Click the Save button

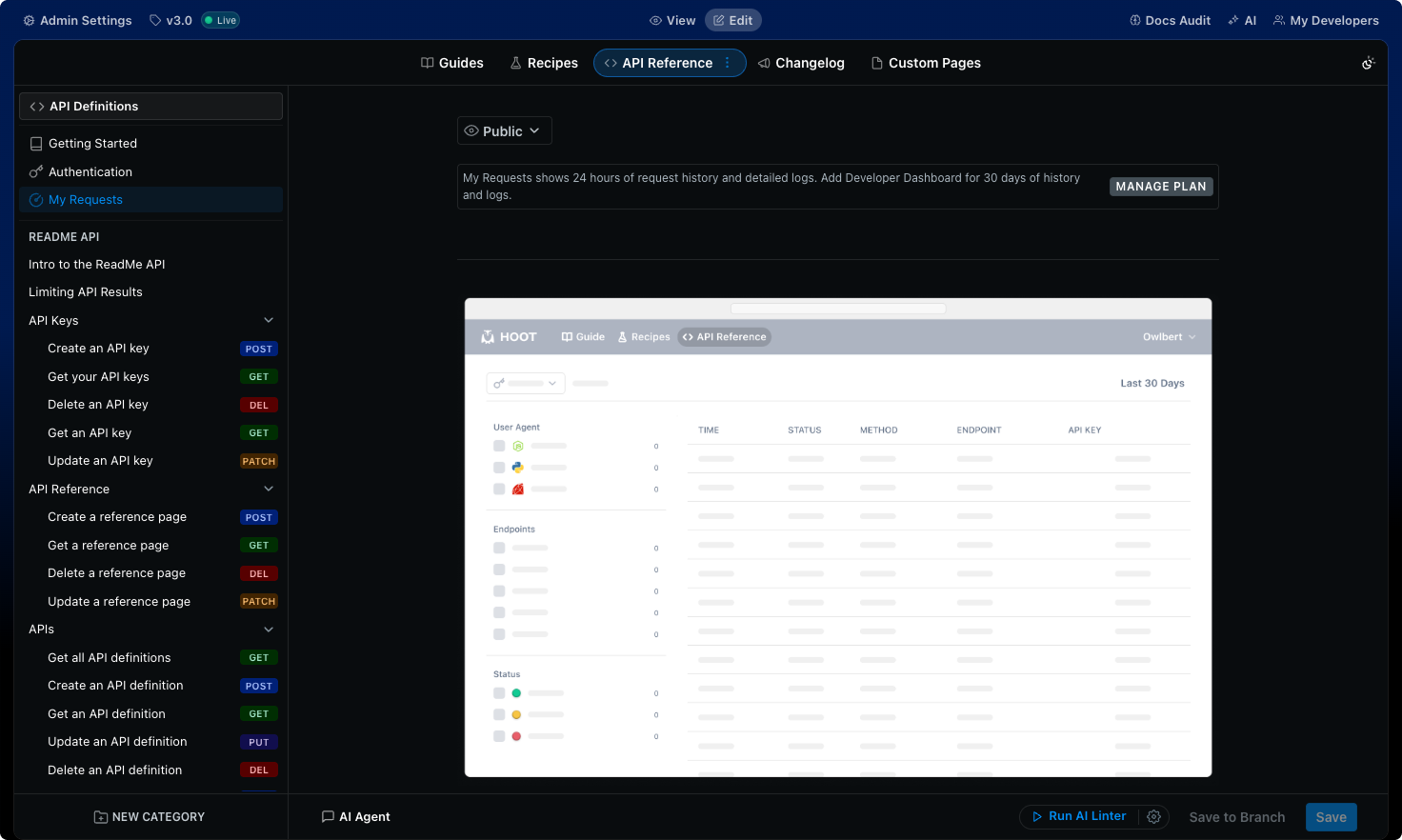pos(1331,817)
